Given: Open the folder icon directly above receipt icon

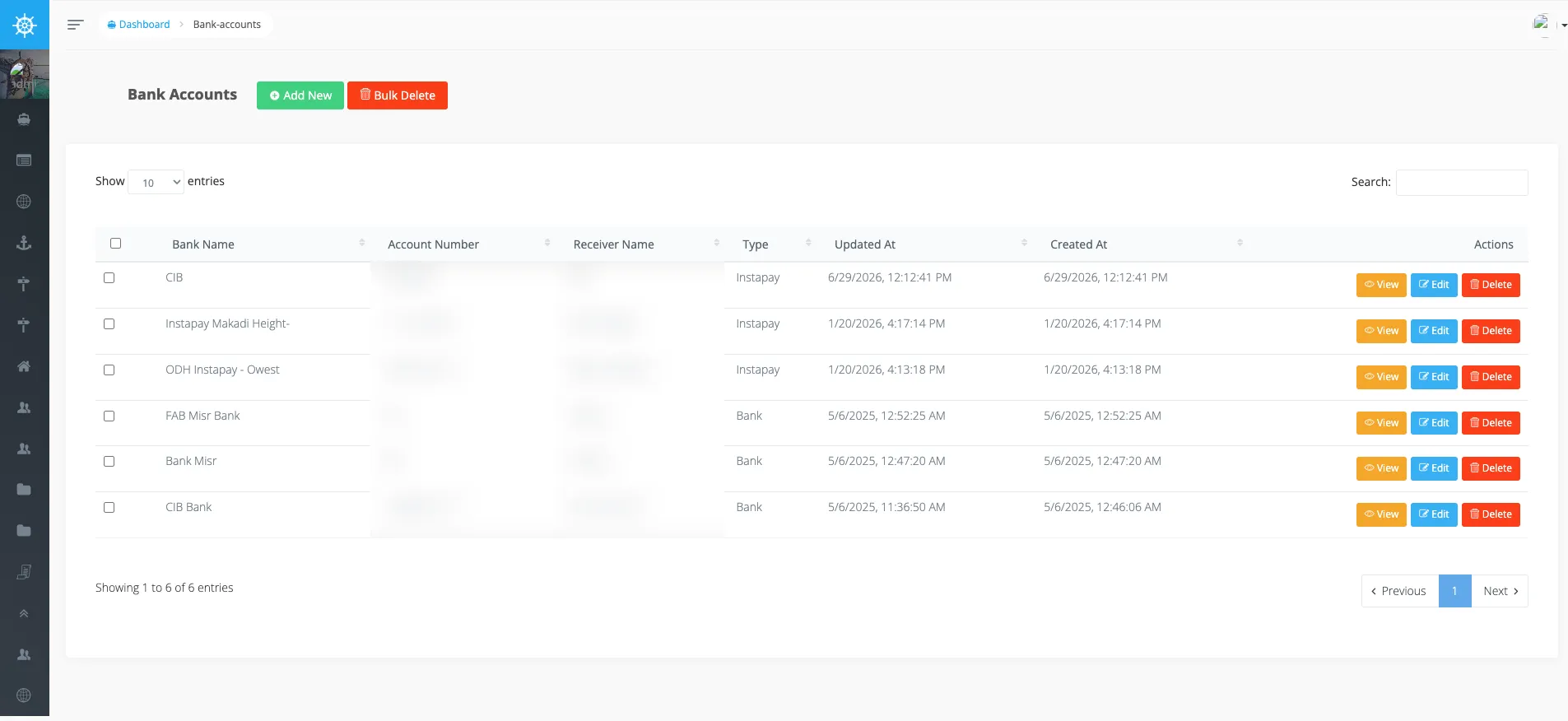Looking at the screenshot, I should (x=24, y=531).
